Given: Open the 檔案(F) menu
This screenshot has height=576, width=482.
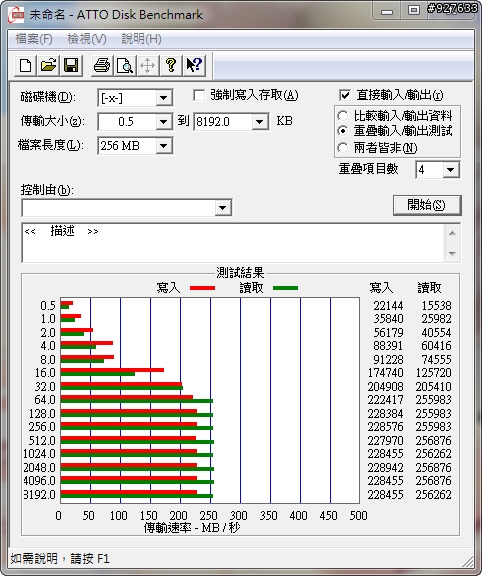Looking at the screenshot, I should coord(34,39).
